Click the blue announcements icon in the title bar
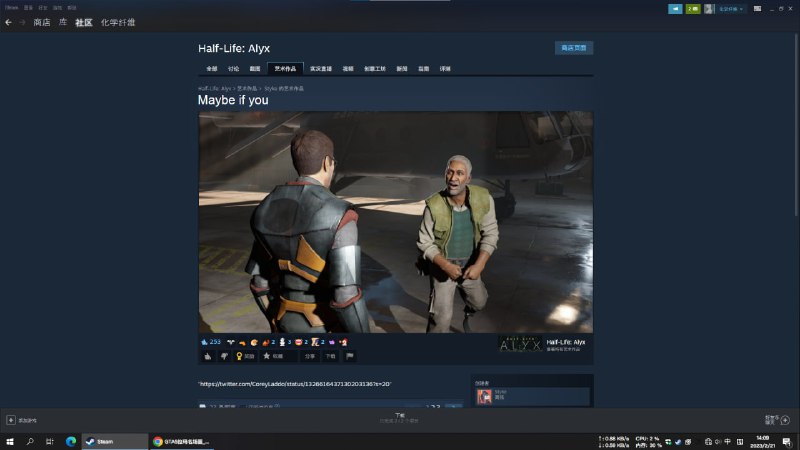This screenshot has width=800, height=450. click(x=675, y=9)
